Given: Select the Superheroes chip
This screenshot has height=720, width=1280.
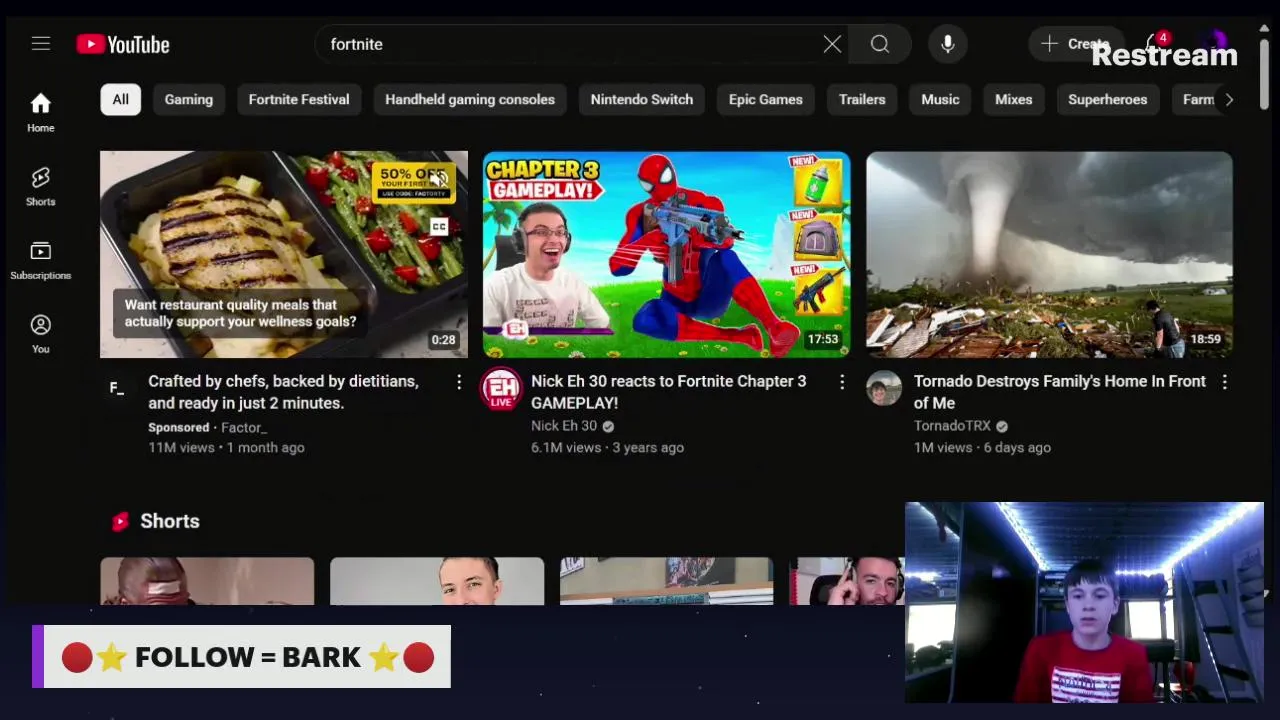Looking at the screenshot, I should pyautogui.click(x=1108, y=99).
